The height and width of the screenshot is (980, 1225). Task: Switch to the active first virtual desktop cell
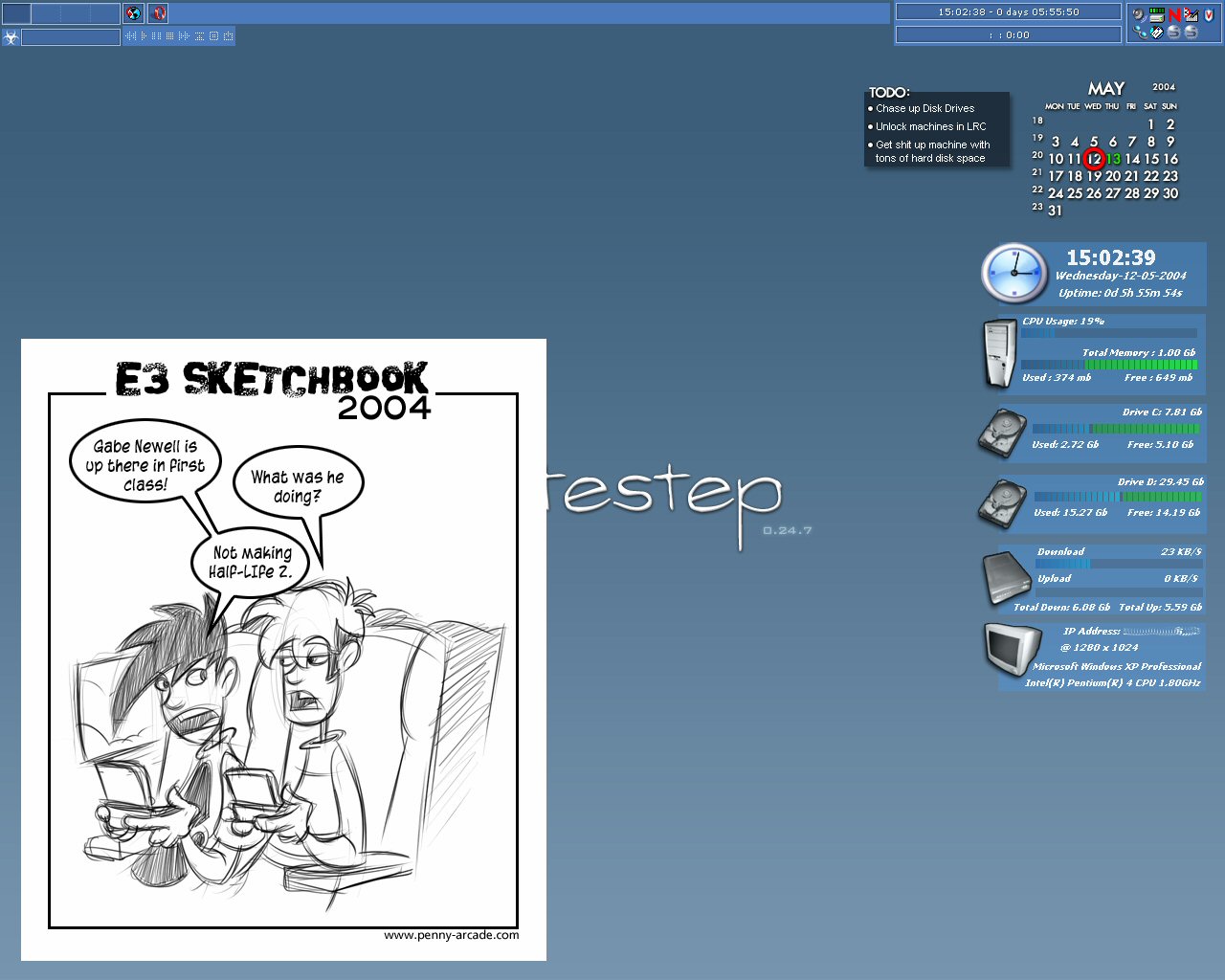[16, 13]
